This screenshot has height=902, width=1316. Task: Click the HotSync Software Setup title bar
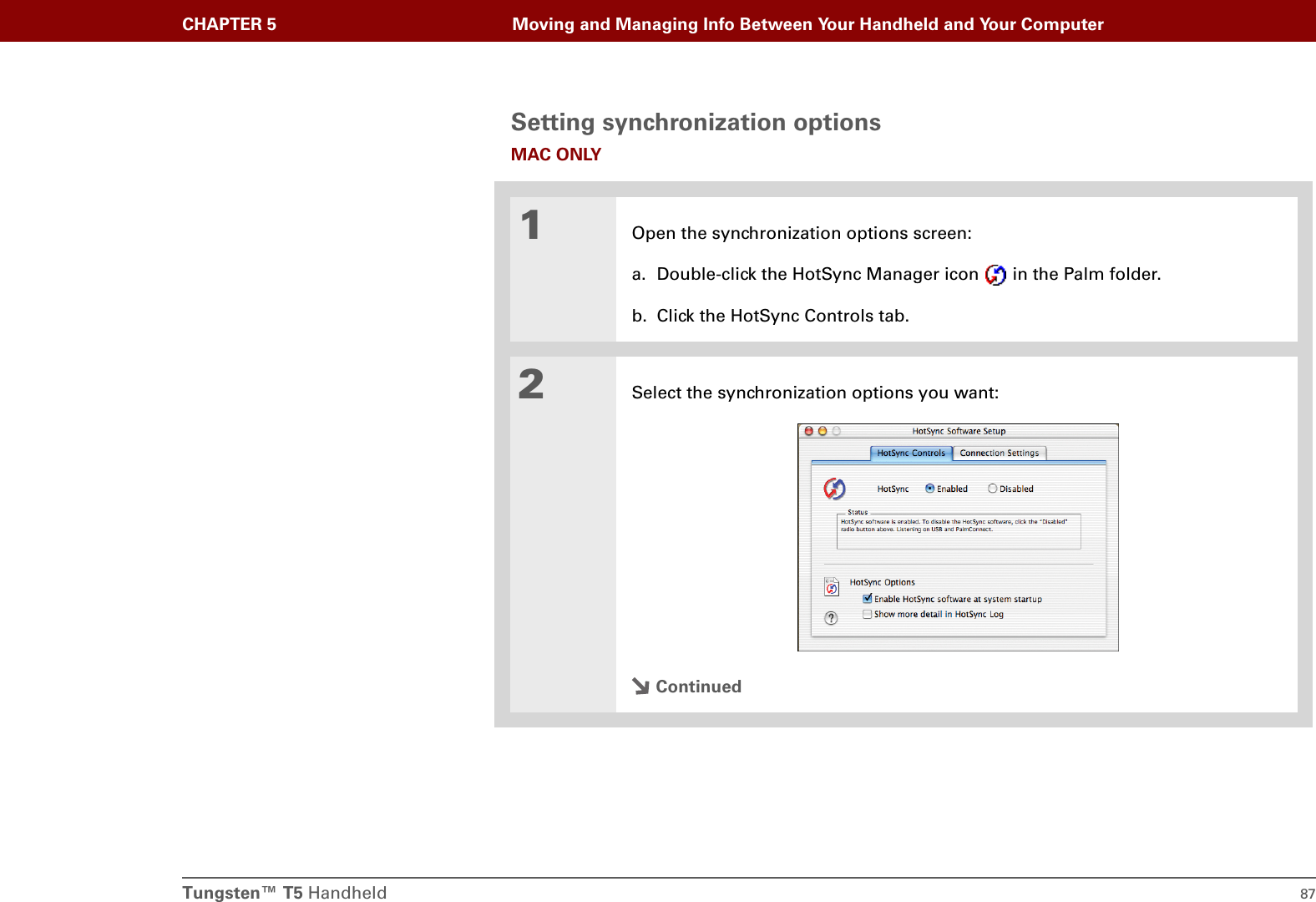coord(958,431)
